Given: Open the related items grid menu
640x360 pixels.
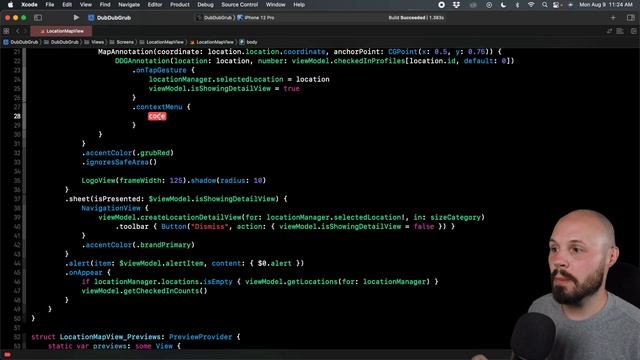Looking at the screenshot, I should click(6, 31).
